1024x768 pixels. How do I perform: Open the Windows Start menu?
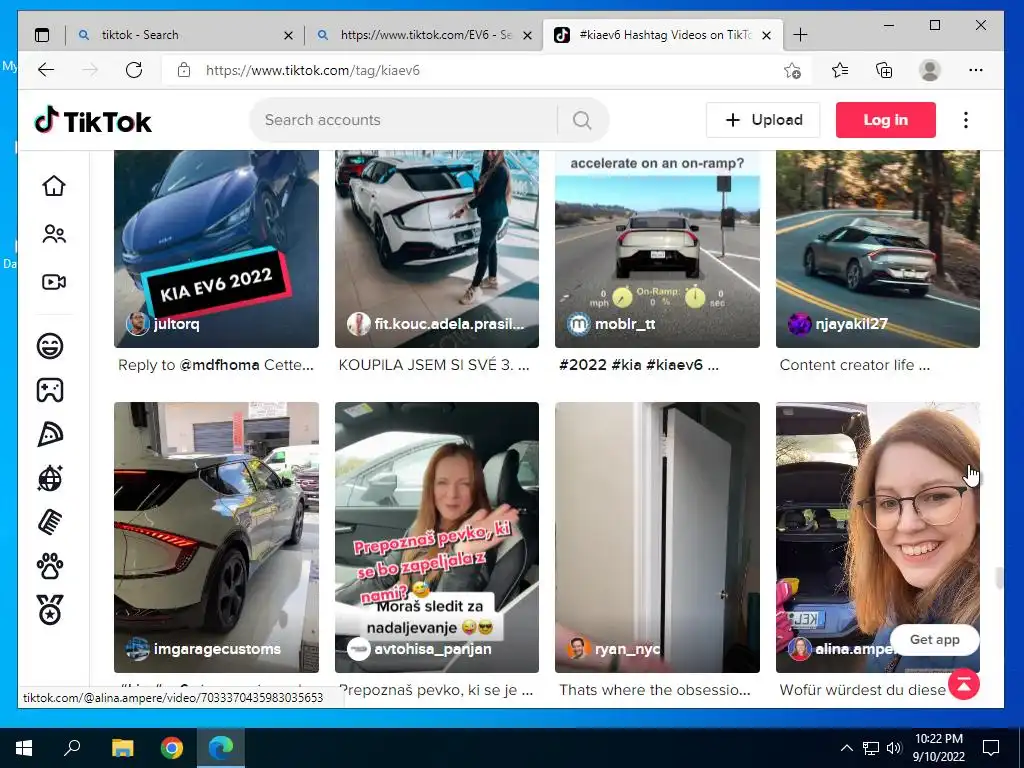tap(24, 748)
